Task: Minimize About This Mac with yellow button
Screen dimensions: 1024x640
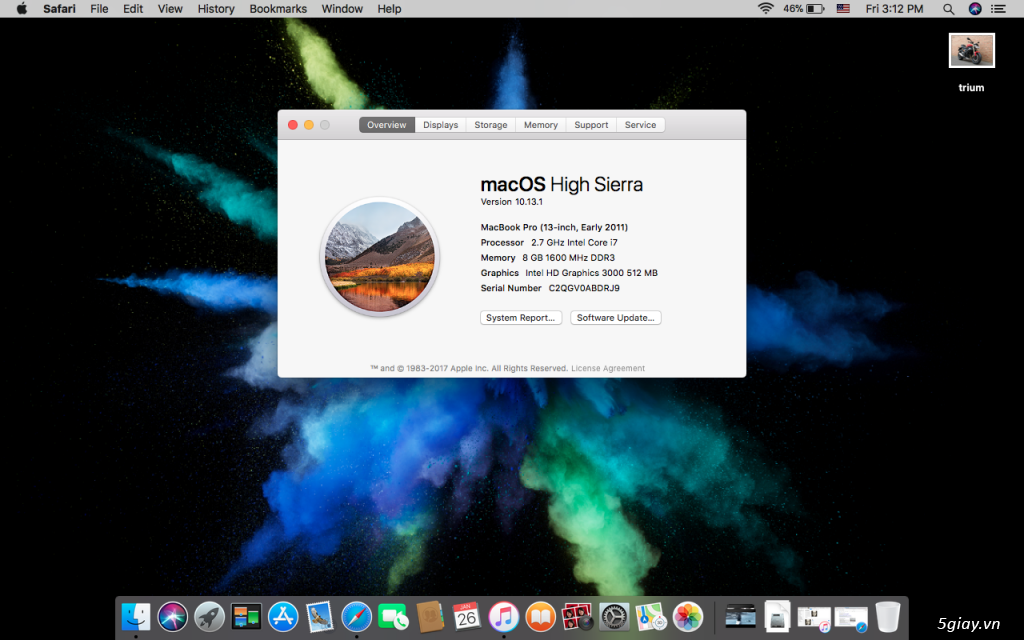Action: [309, 125]
